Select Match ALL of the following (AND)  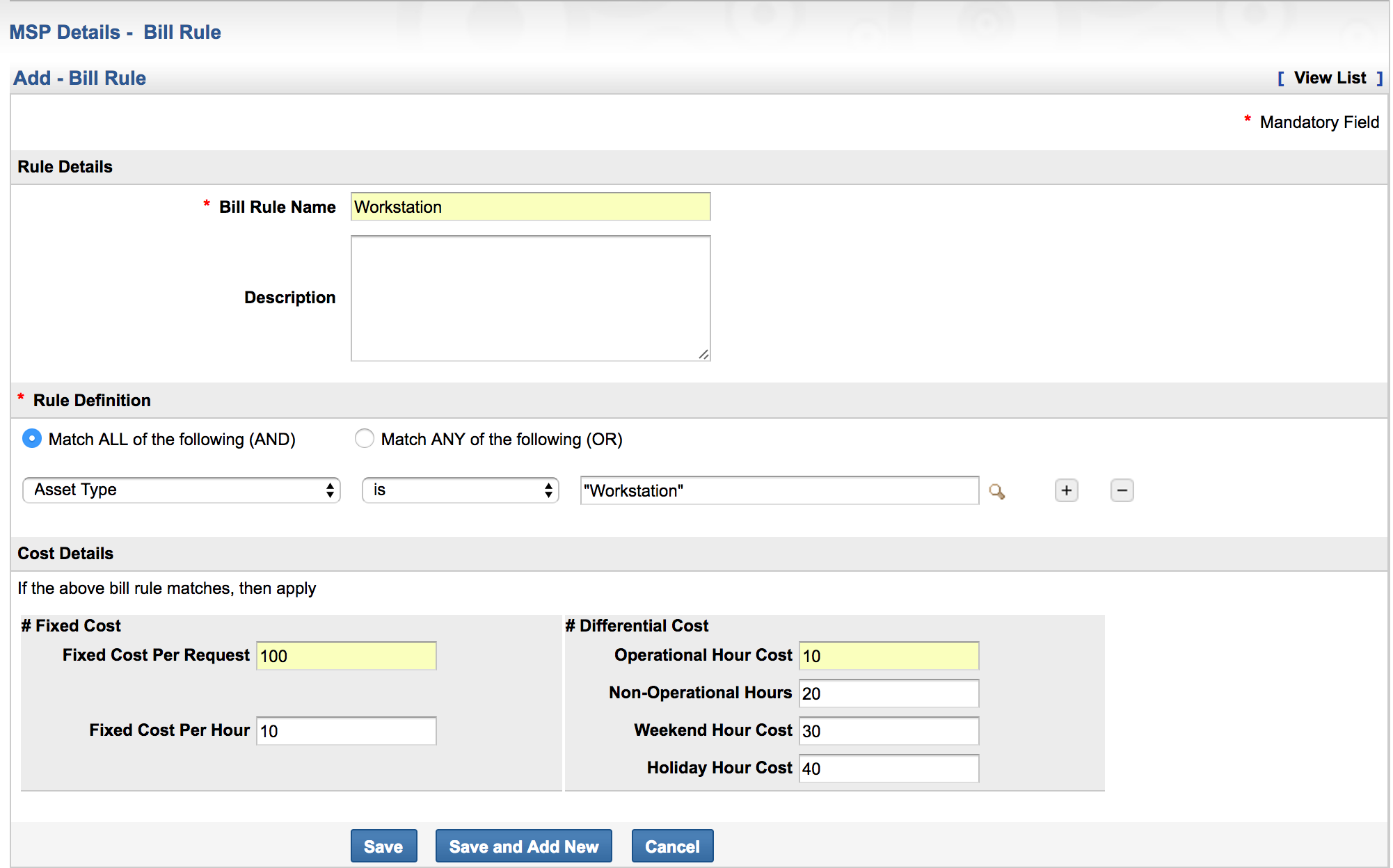click(x=32, y=439)
